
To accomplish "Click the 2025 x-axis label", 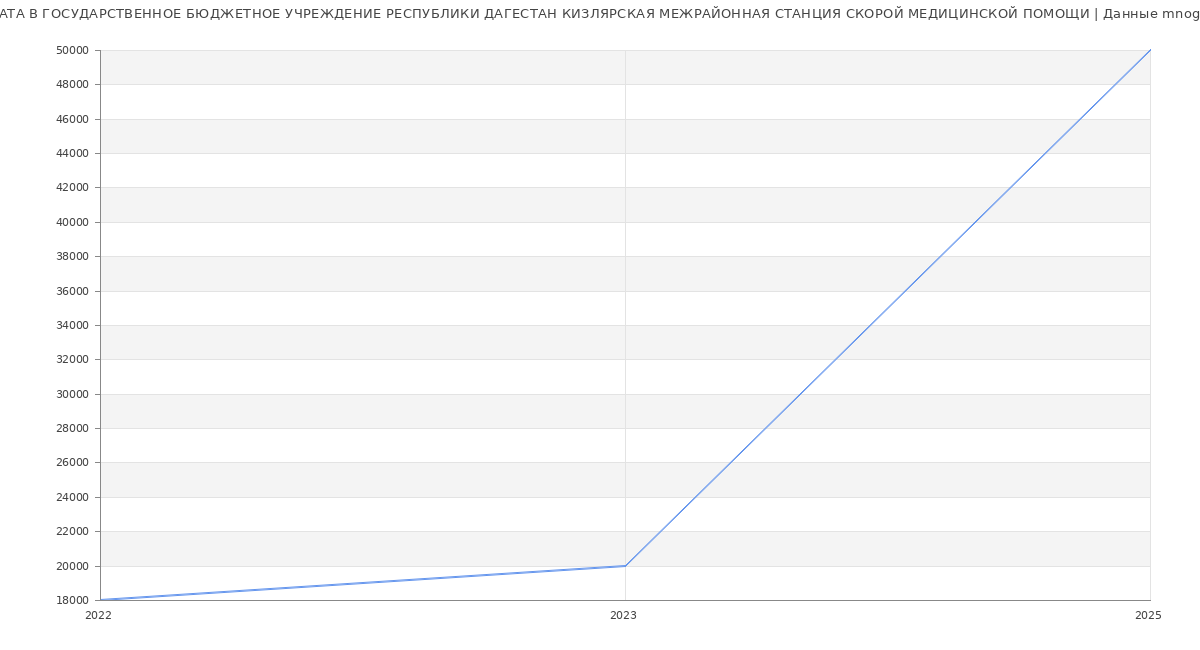I will pyautogui.click(x=1148, y=615).
